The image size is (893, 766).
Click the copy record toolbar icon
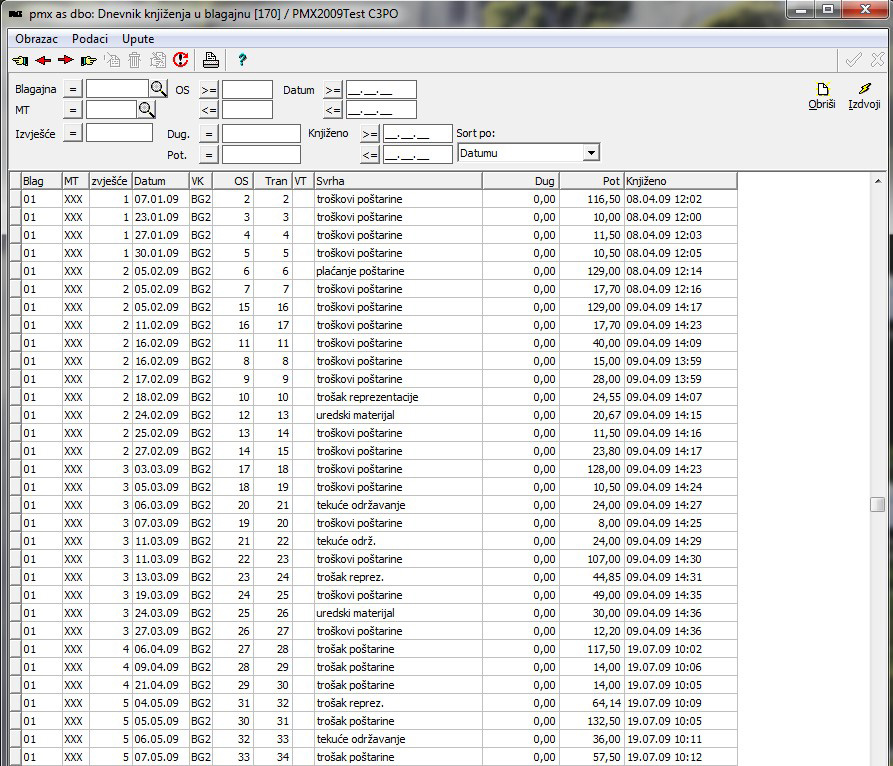tap(158, 60)
